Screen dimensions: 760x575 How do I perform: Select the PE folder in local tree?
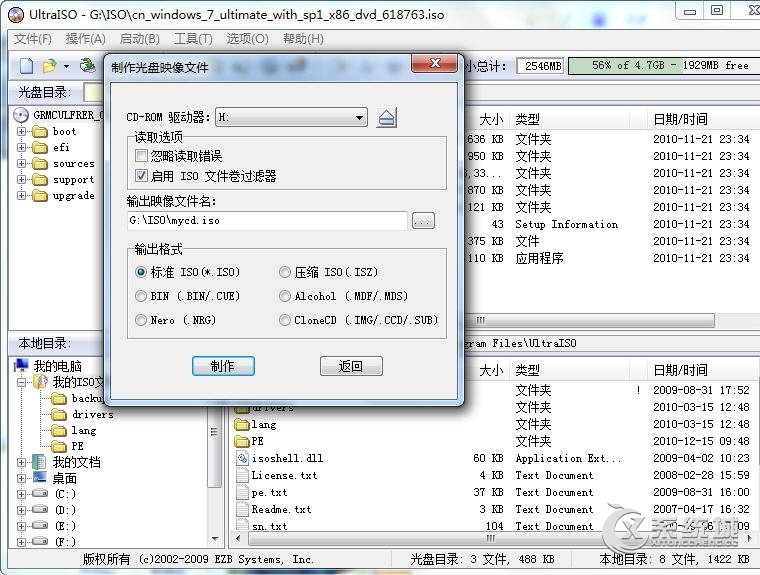pos(59,446)
